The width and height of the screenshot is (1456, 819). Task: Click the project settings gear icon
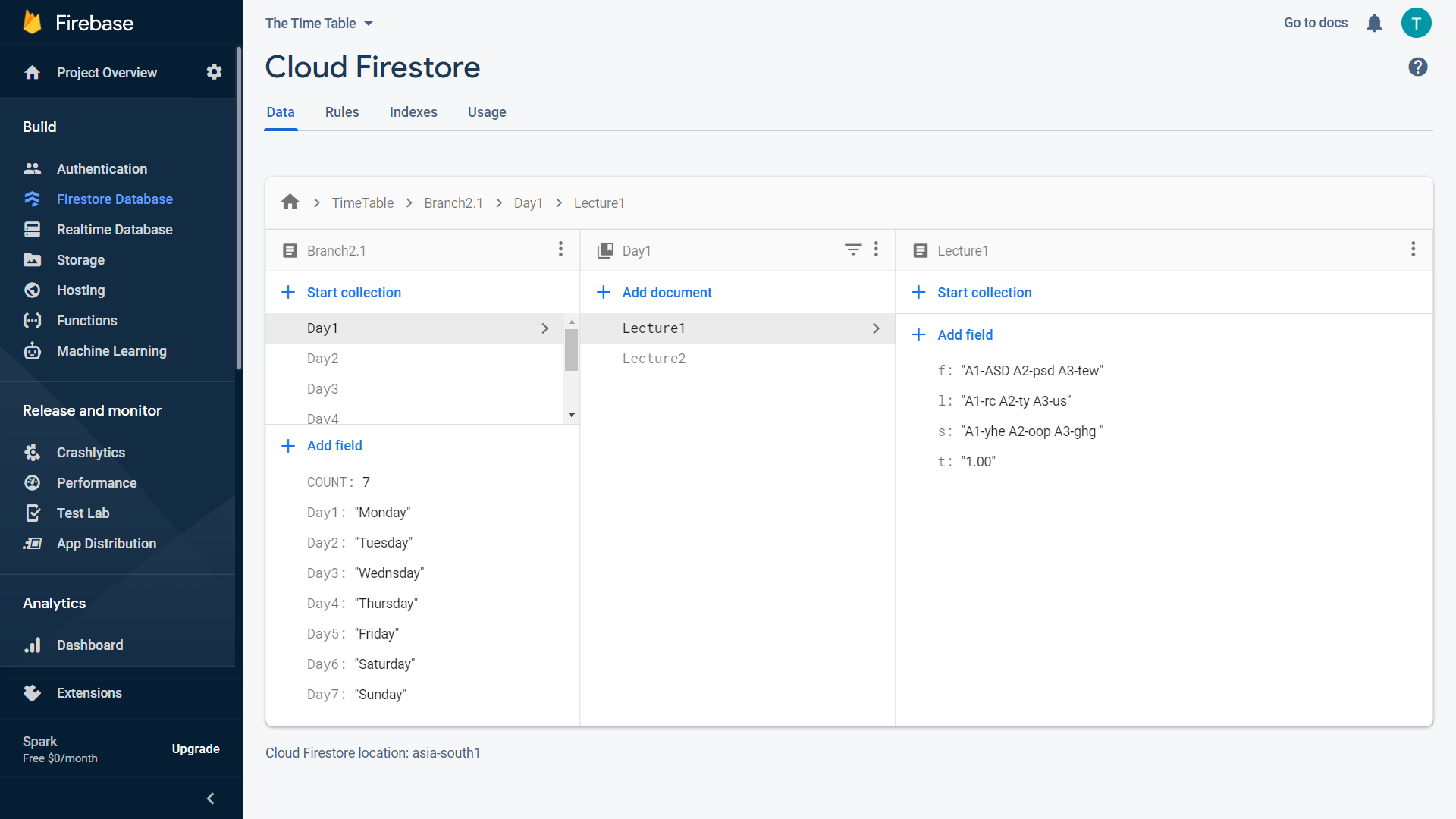(x=214, y=72)
